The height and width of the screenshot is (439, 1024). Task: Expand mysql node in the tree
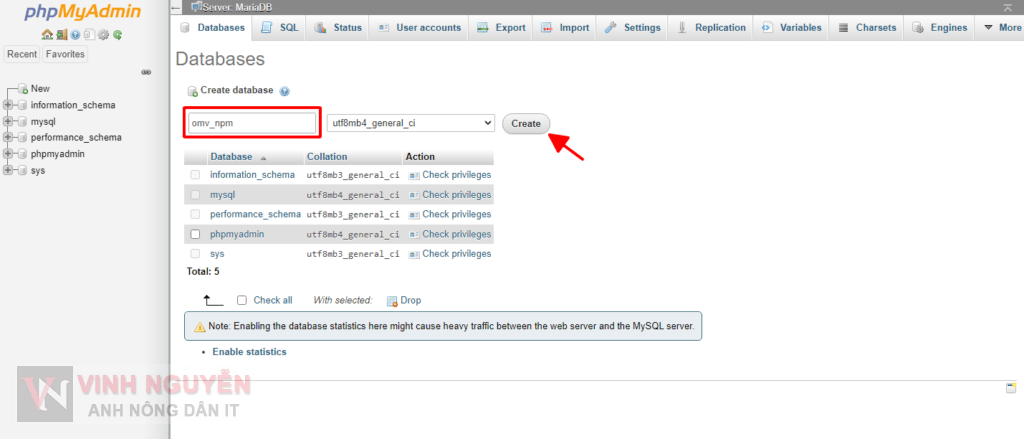point(8,122)
